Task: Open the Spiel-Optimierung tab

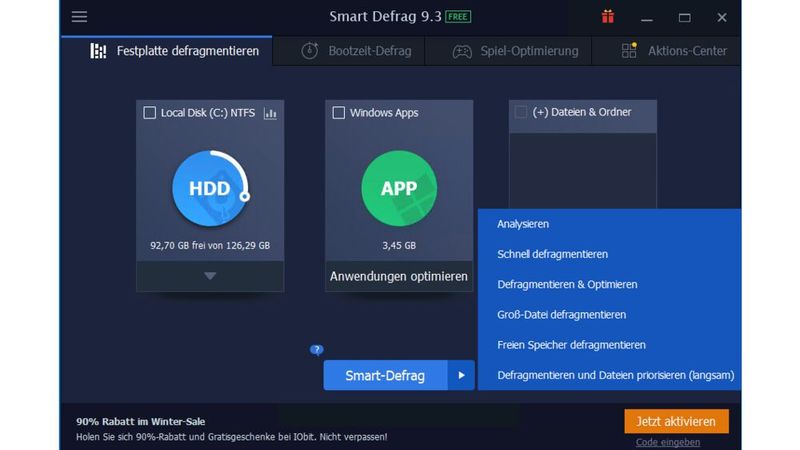Action: click(509, 51)
